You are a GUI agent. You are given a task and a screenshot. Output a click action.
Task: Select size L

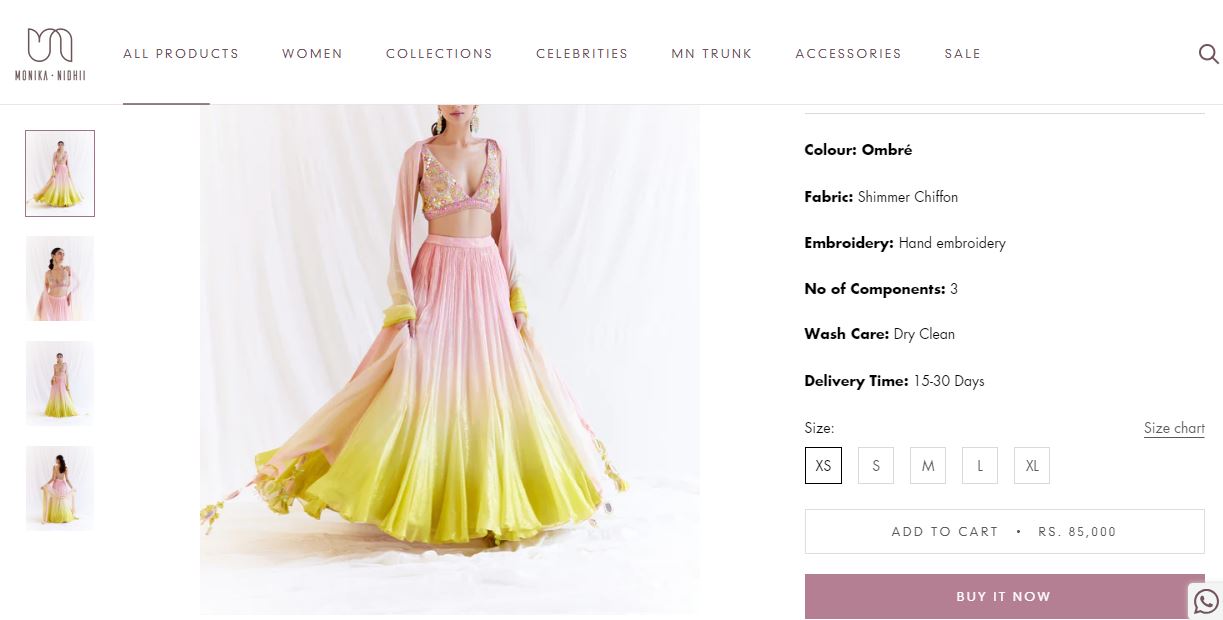click(x=979, y=465)
